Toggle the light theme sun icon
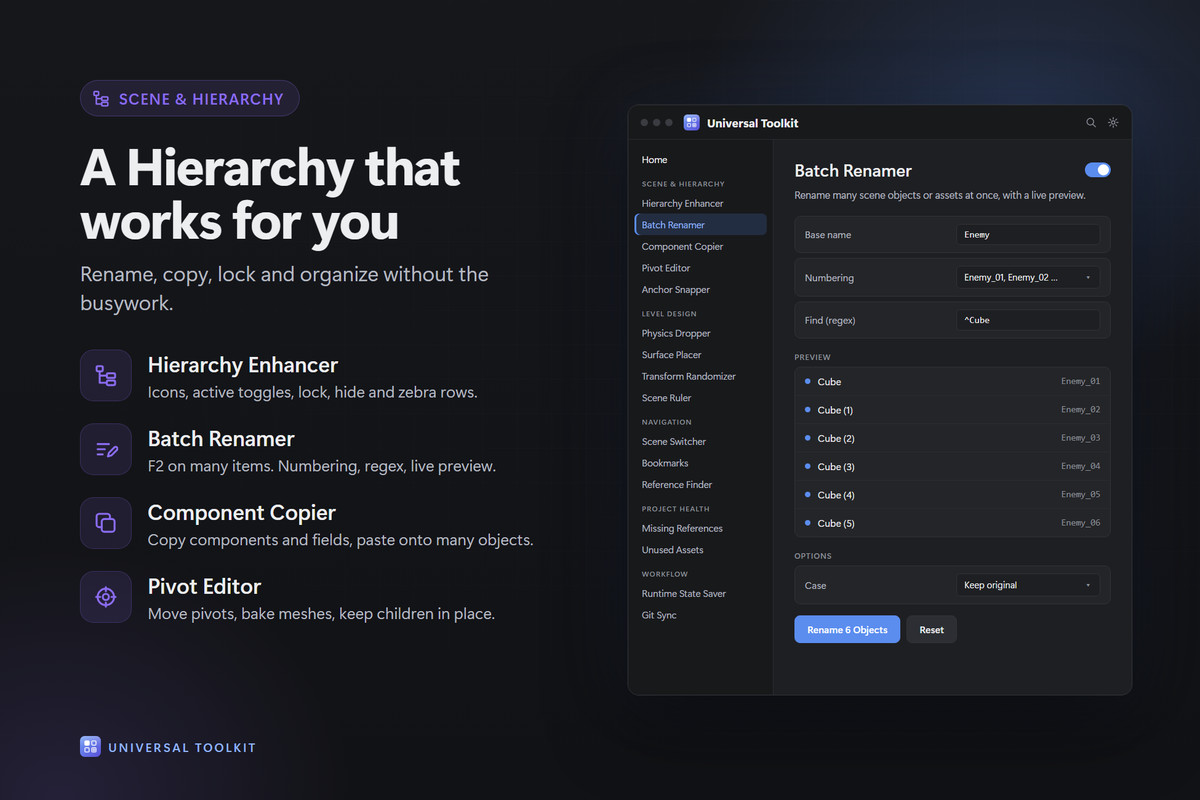 click(x=1113, y=123)
